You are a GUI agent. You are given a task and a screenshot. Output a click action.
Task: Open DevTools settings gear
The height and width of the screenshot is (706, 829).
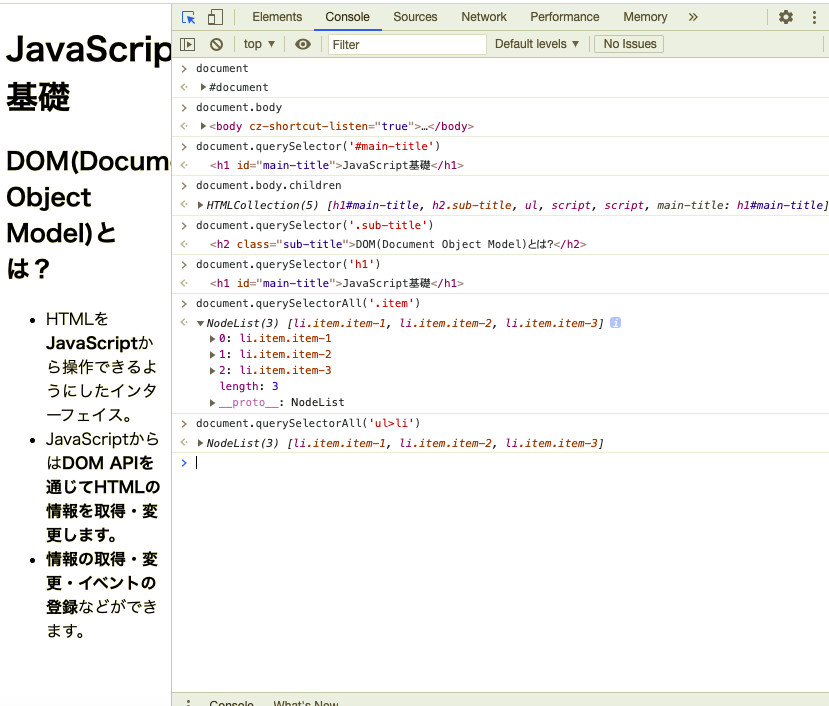pos(786,17)
